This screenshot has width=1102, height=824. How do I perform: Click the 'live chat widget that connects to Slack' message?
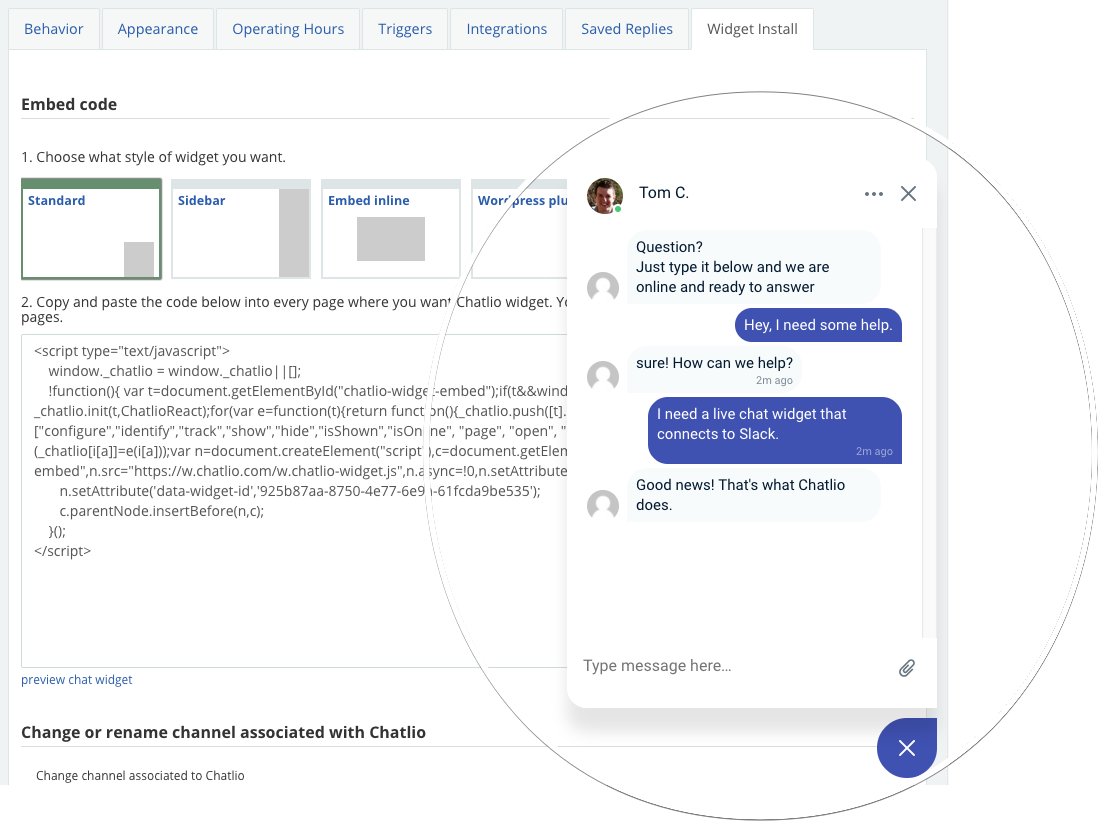coord(774,431)
